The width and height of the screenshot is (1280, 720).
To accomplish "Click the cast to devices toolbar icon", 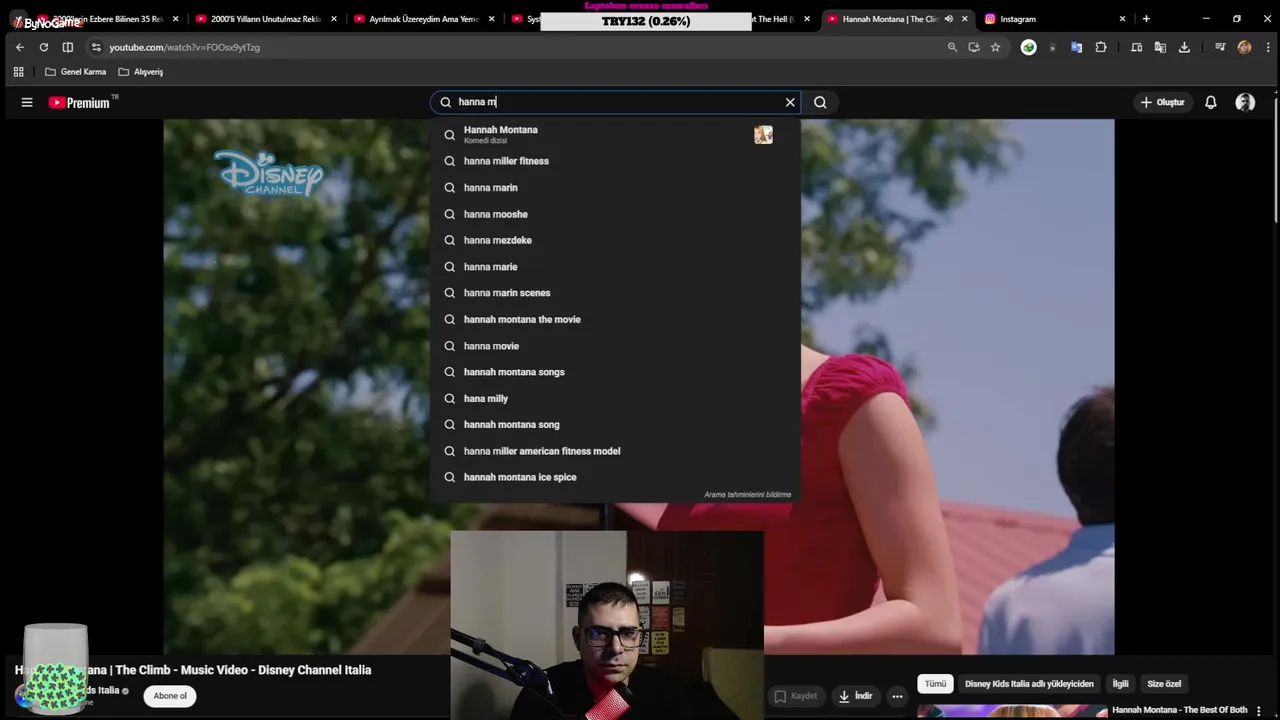I will (x=1136, y=47).
